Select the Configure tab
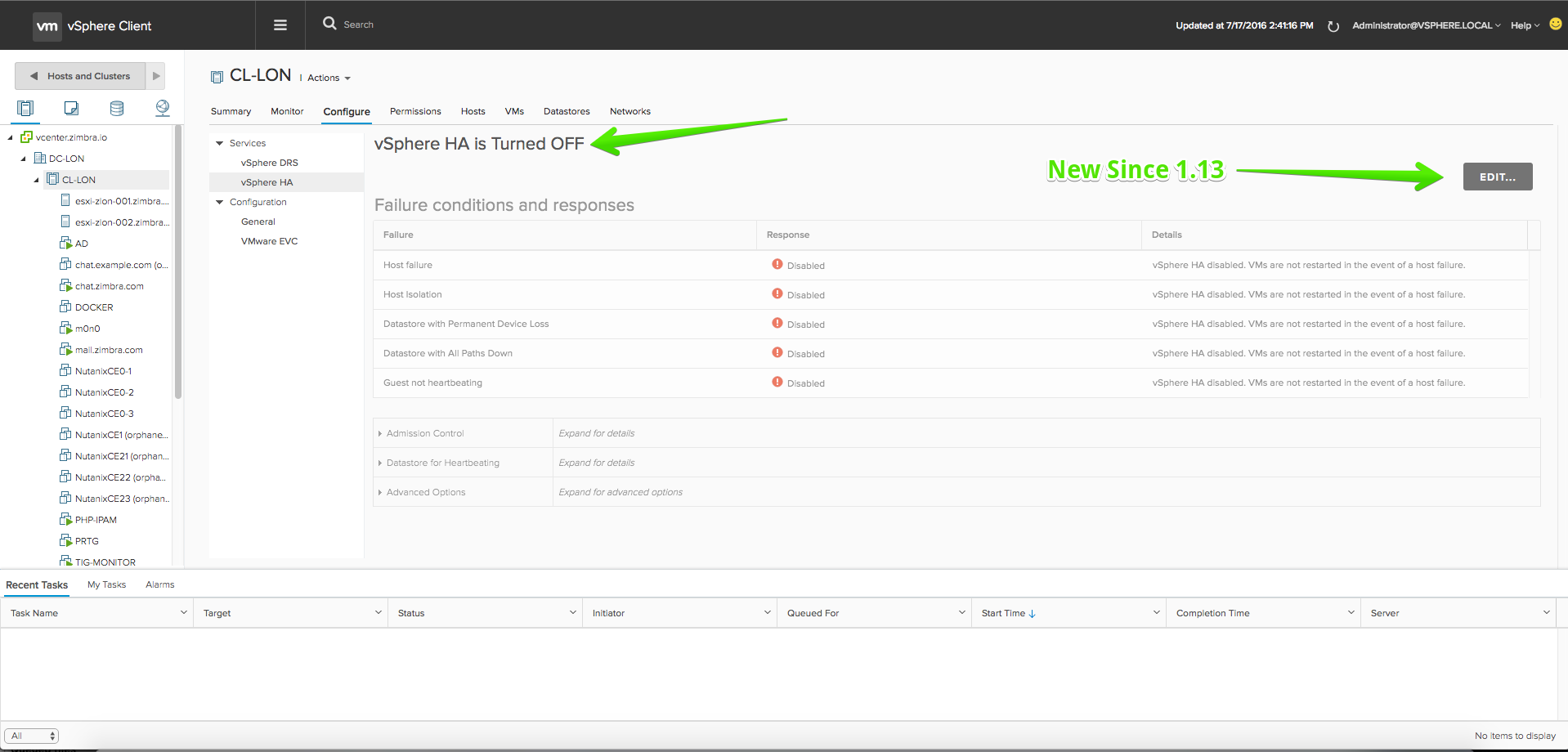The height and width of the screenshot is (752, 1568). point(347,112)
